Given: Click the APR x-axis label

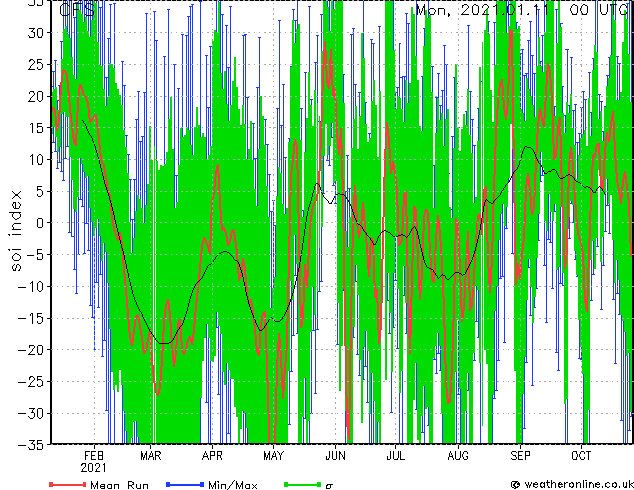Looking at the screenshot, I should [x=212, y=456].
